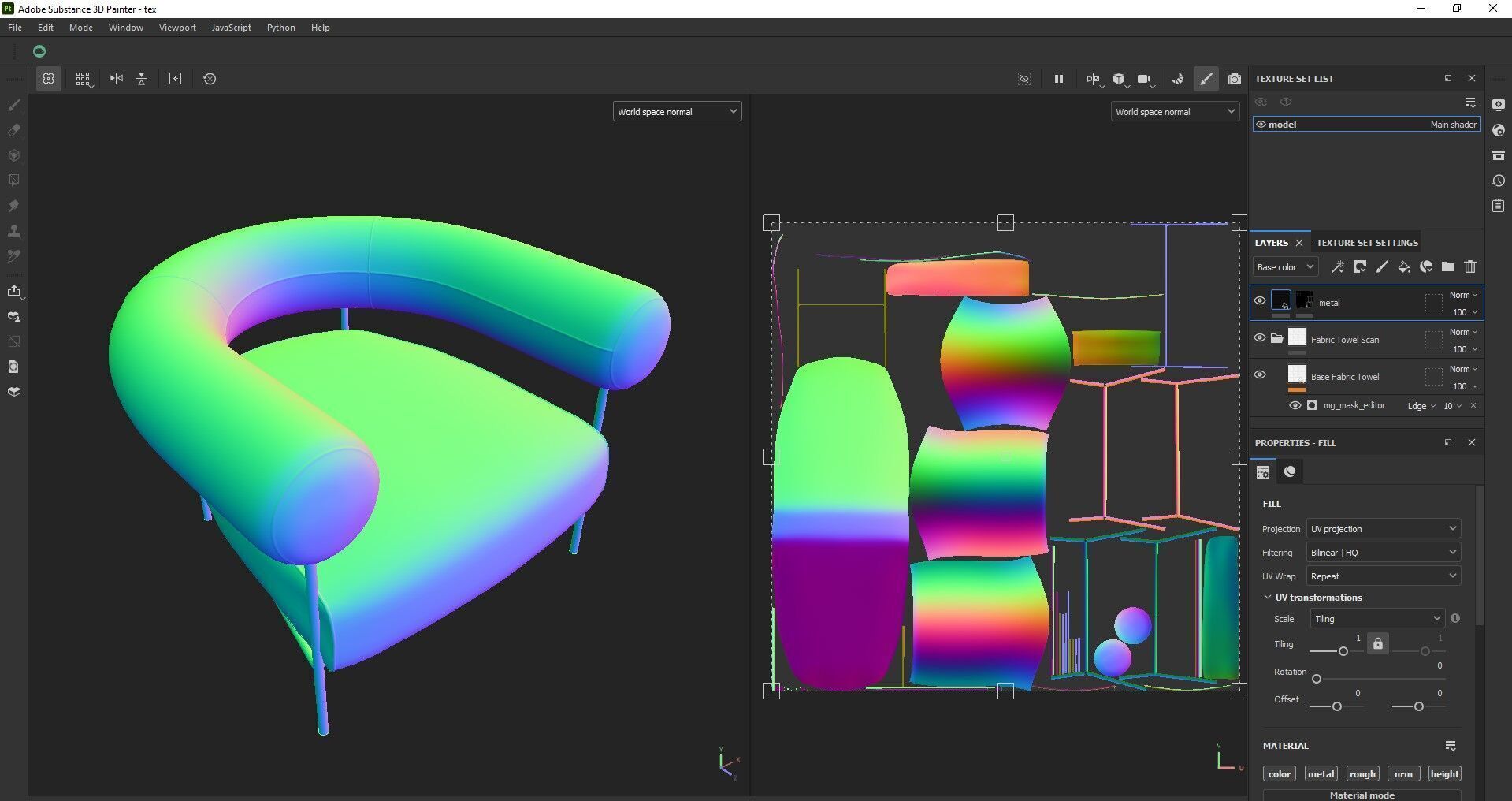1512x801 pixels.
Task: Delete the selected layer with trash icon
Action: pyautogui.click(x=1470, y=267)
